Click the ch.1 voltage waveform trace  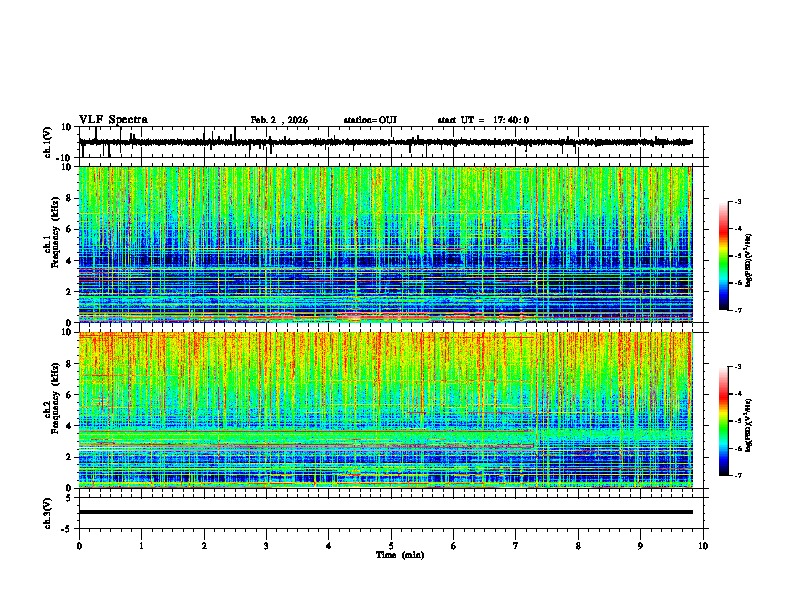pos(386,142)
